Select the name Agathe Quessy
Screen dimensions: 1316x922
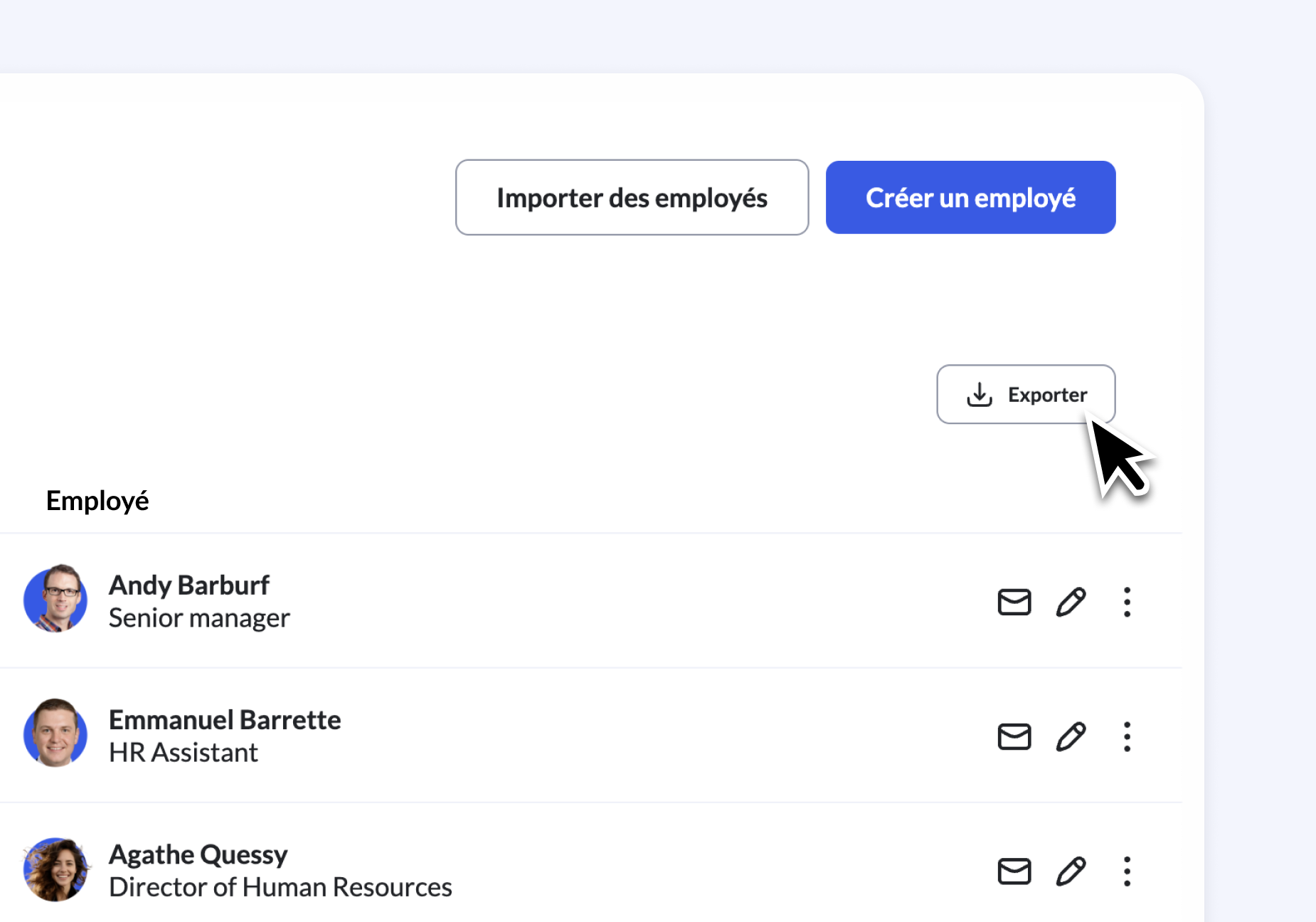[x=198, y=854]
